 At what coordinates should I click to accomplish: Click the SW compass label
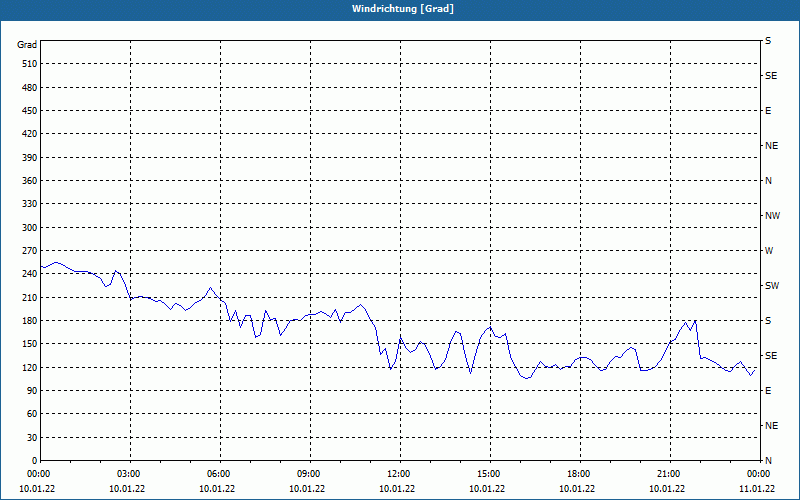pyautogui.click(x=772, y=286)
